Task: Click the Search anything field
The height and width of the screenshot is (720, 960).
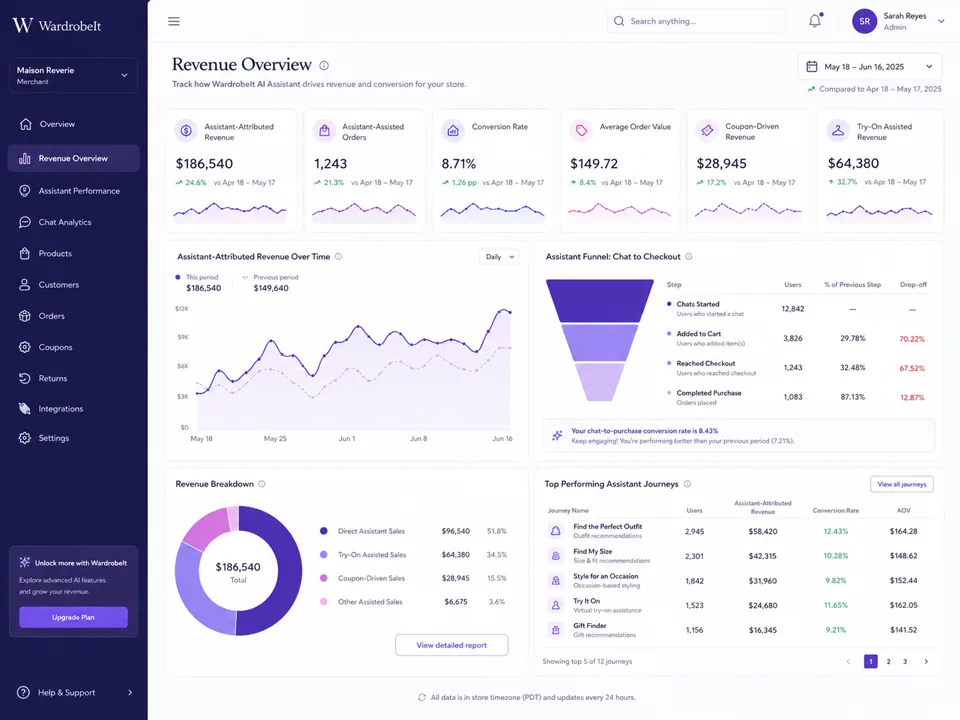Action: [x=696, y=21]
